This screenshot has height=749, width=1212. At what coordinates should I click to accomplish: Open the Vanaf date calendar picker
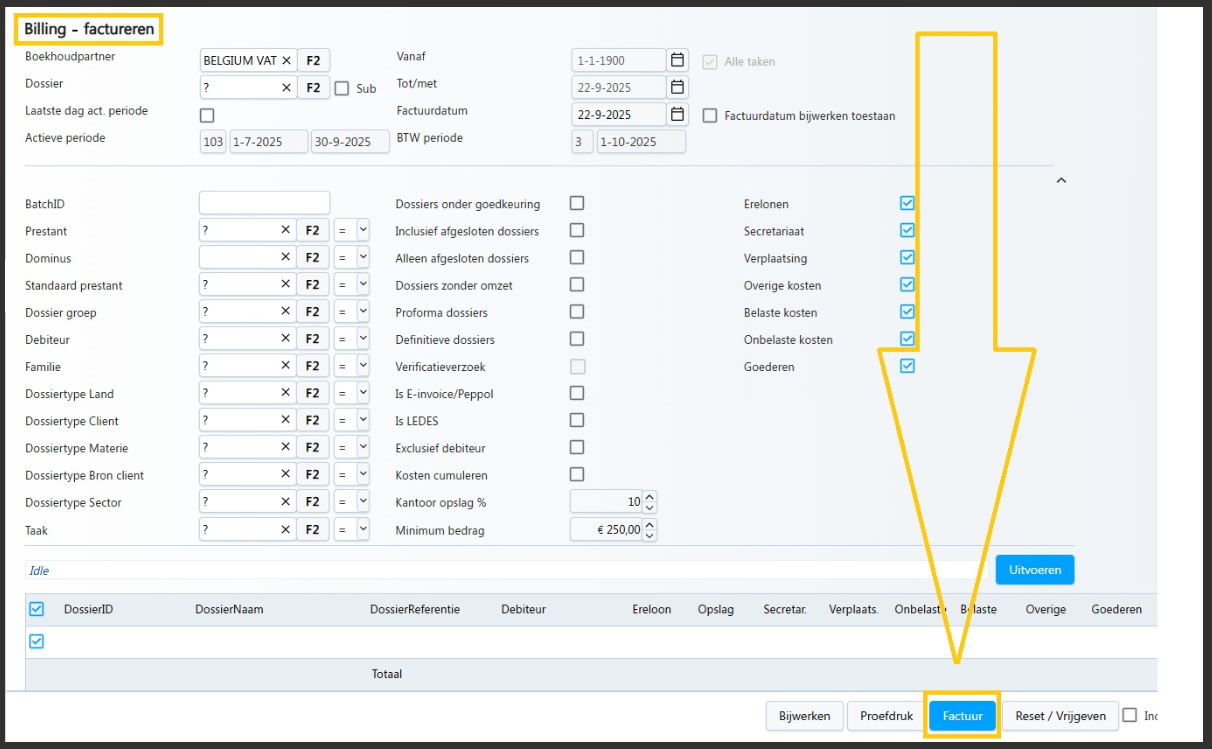pos(678,60)
